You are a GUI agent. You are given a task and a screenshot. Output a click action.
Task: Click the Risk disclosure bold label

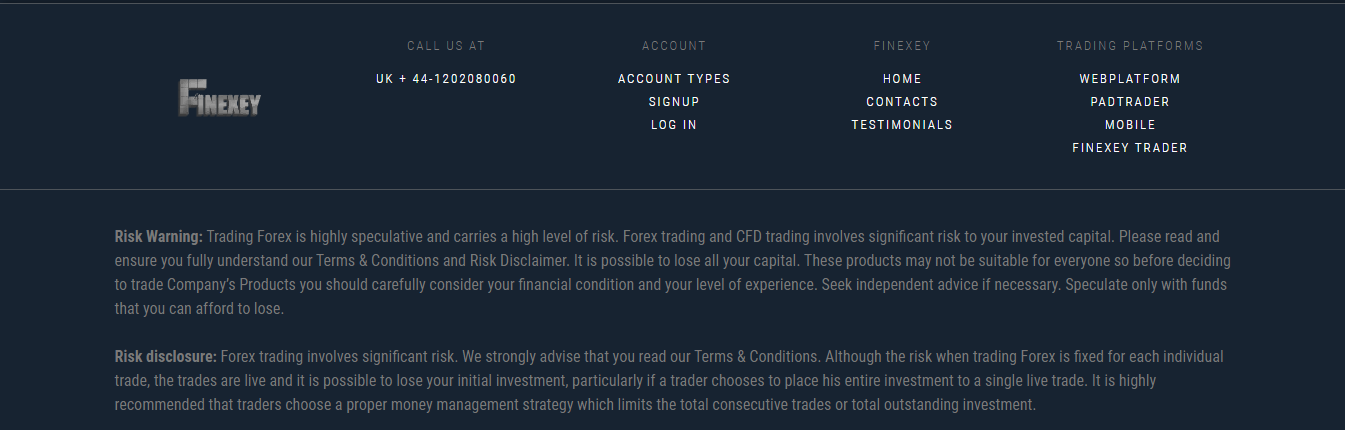pyautogui.click(x=166, y=357)
